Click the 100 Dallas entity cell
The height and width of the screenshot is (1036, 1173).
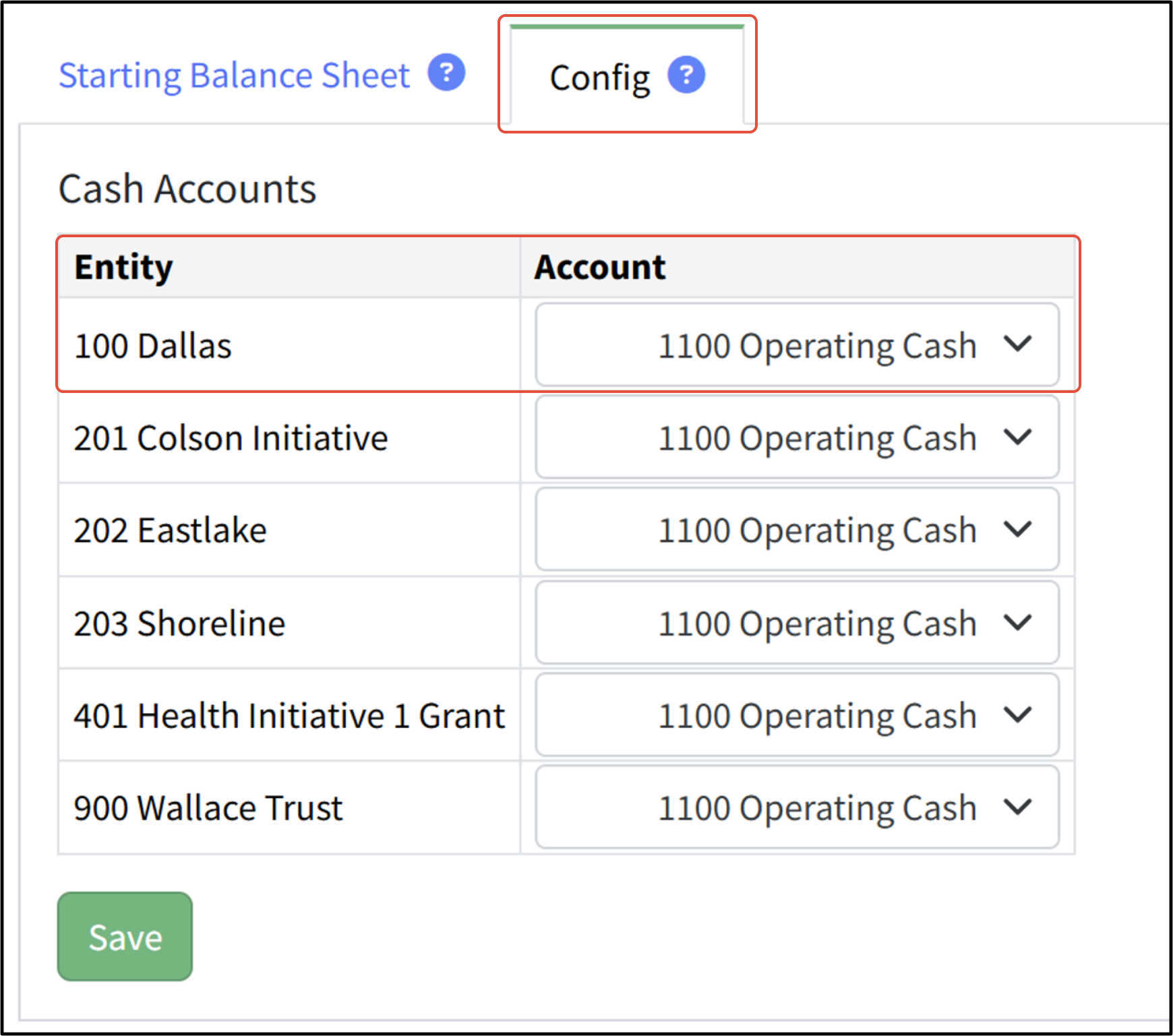point(289,344)
